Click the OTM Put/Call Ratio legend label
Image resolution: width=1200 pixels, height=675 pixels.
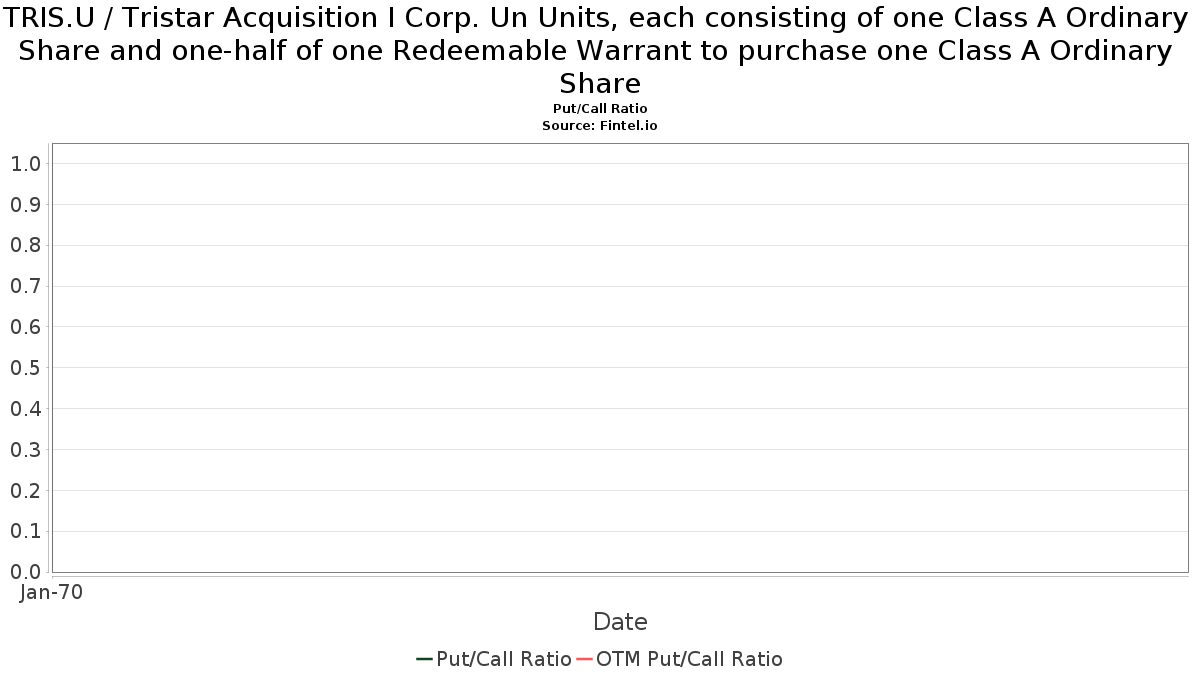point(689,659)
